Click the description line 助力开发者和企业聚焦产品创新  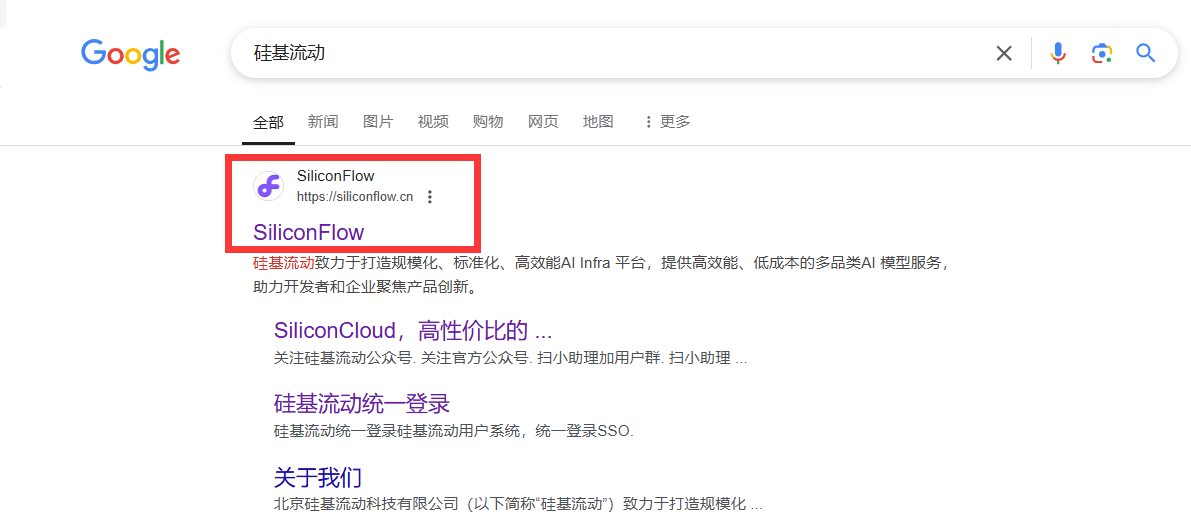[x=368, y=288]
